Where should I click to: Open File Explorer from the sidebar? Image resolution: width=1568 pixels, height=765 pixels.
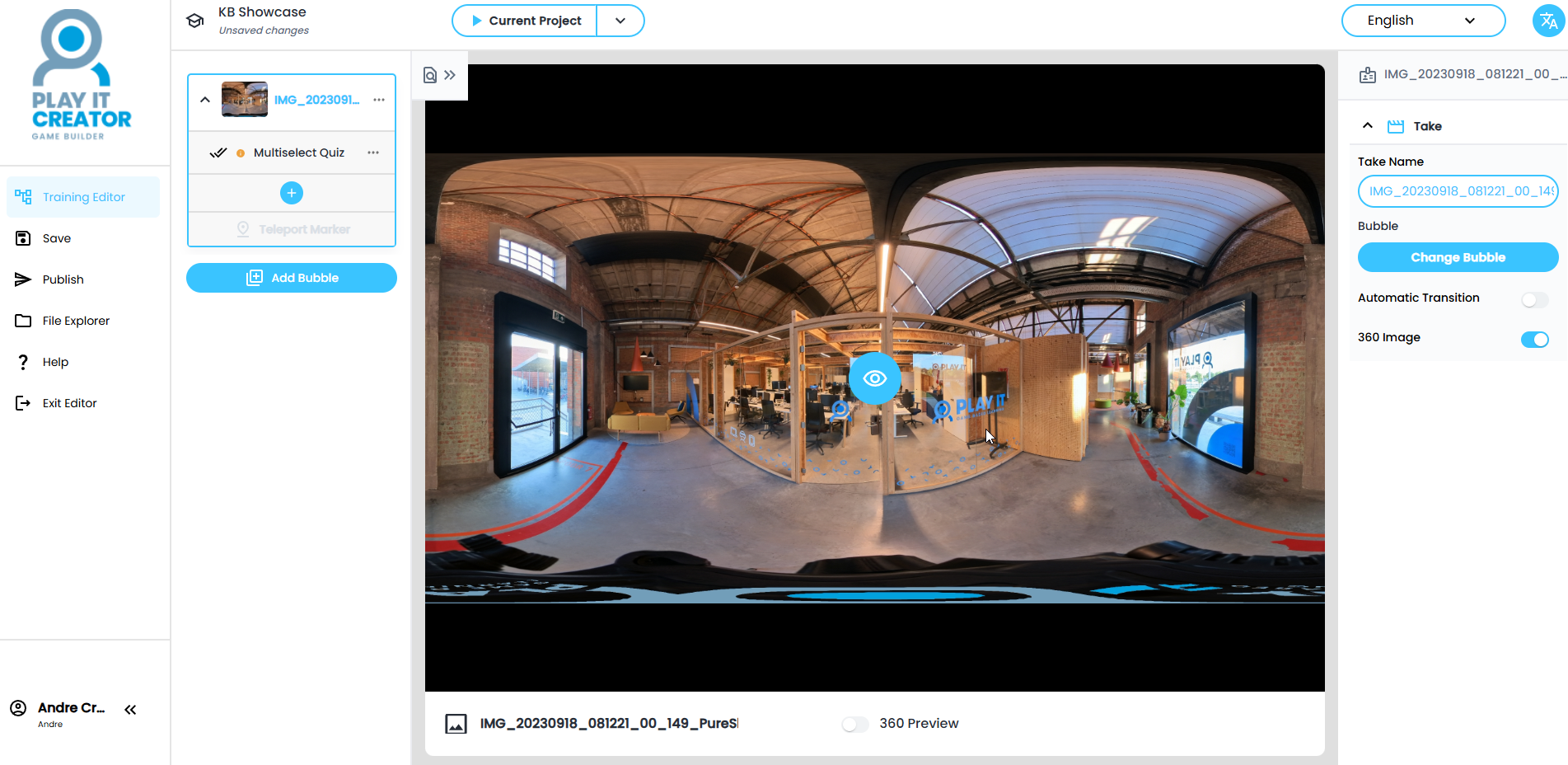tap(76, 321)
